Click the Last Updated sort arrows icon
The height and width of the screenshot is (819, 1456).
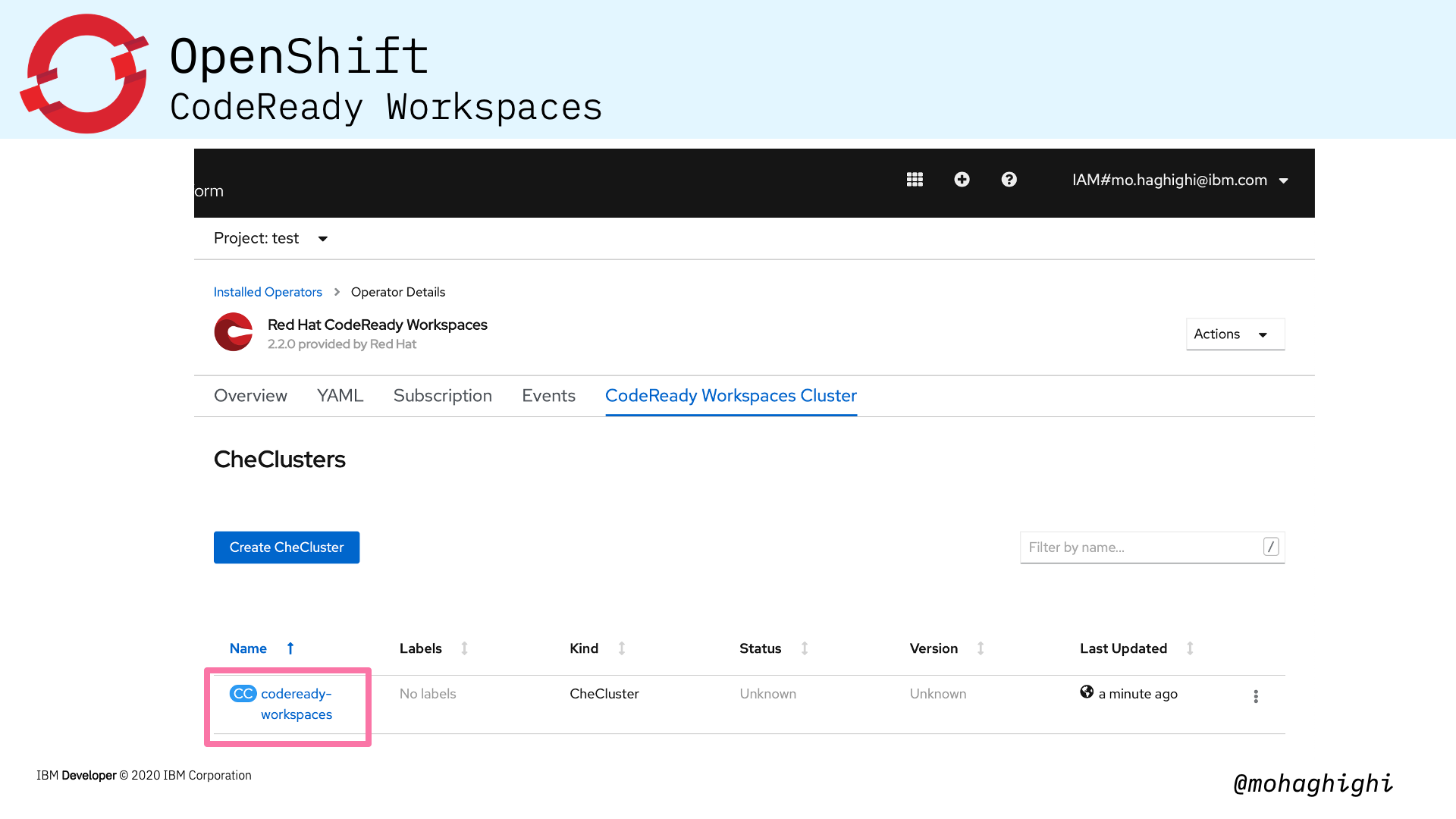[1190, 648]
